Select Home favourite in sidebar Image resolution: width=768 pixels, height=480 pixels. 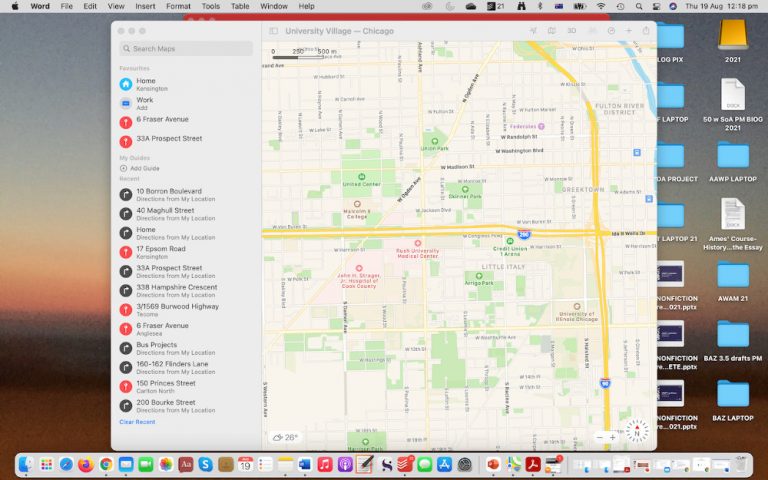point(145,84)
